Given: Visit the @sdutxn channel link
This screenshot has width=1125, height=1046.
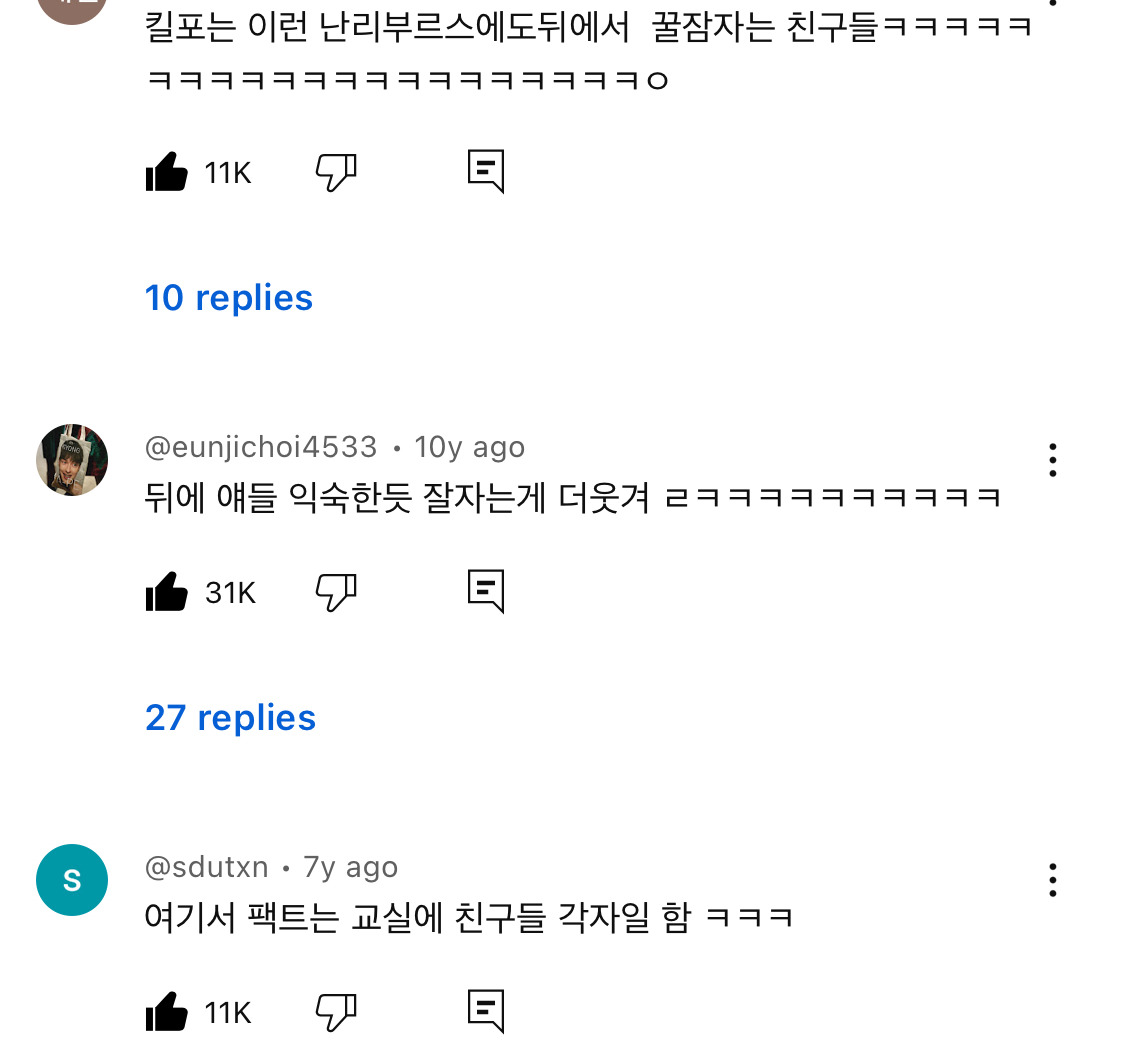Looking at the screenshot, I should pyautogui.click(x=207, y=867).
